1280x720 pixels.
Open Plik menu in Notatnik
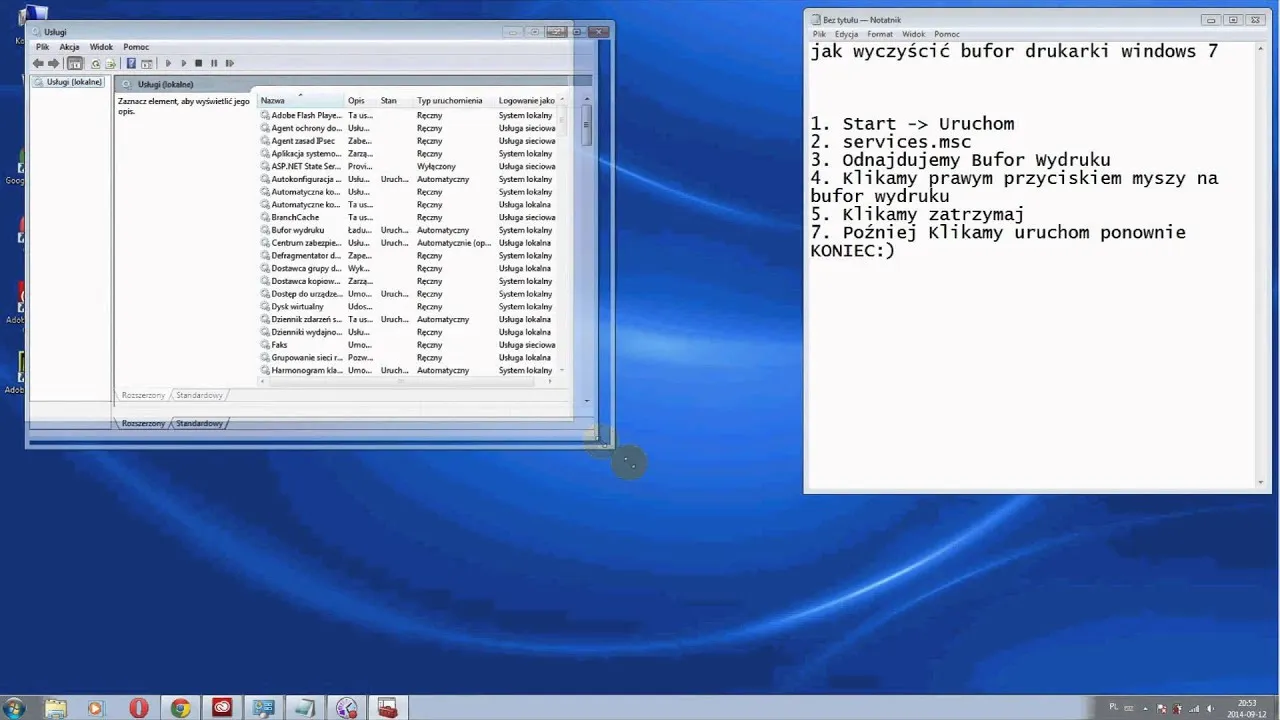(819, 34)
